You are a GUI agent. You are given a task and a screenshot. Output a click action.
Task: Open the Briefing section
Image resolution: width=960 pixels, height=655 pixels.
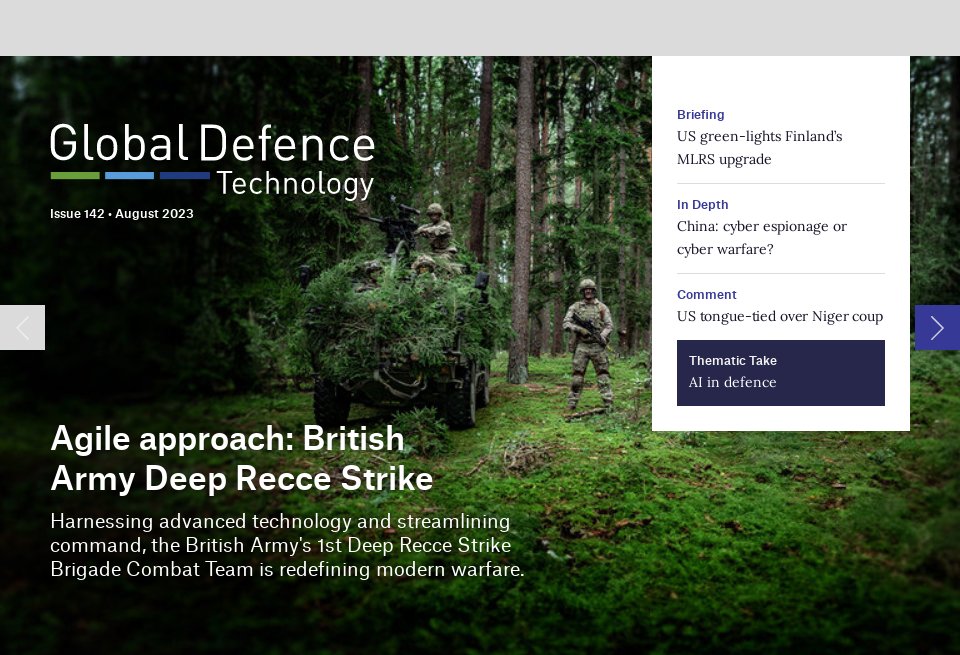[x=700, y=114]
